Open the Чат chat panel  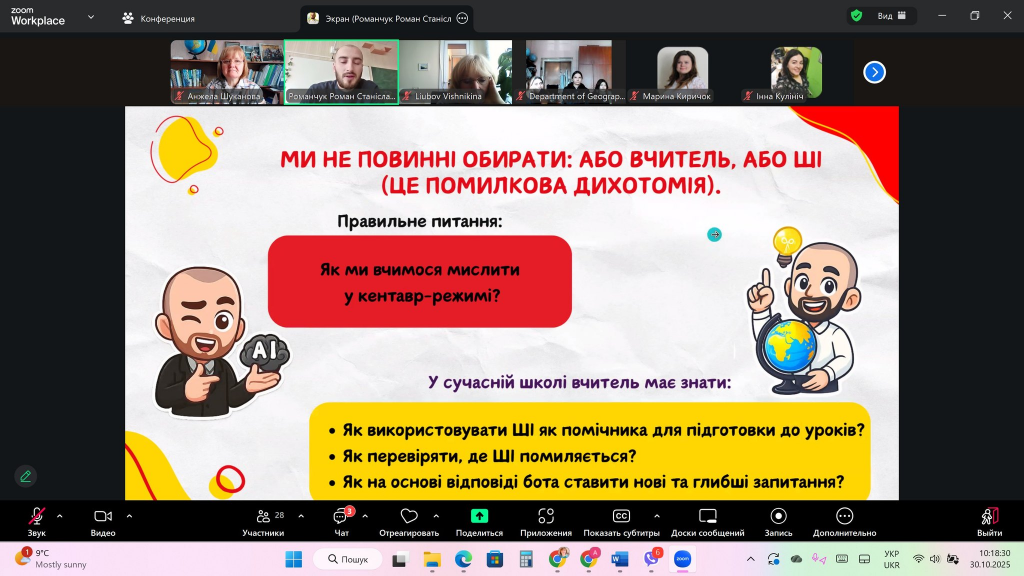[x=341, y=517]
